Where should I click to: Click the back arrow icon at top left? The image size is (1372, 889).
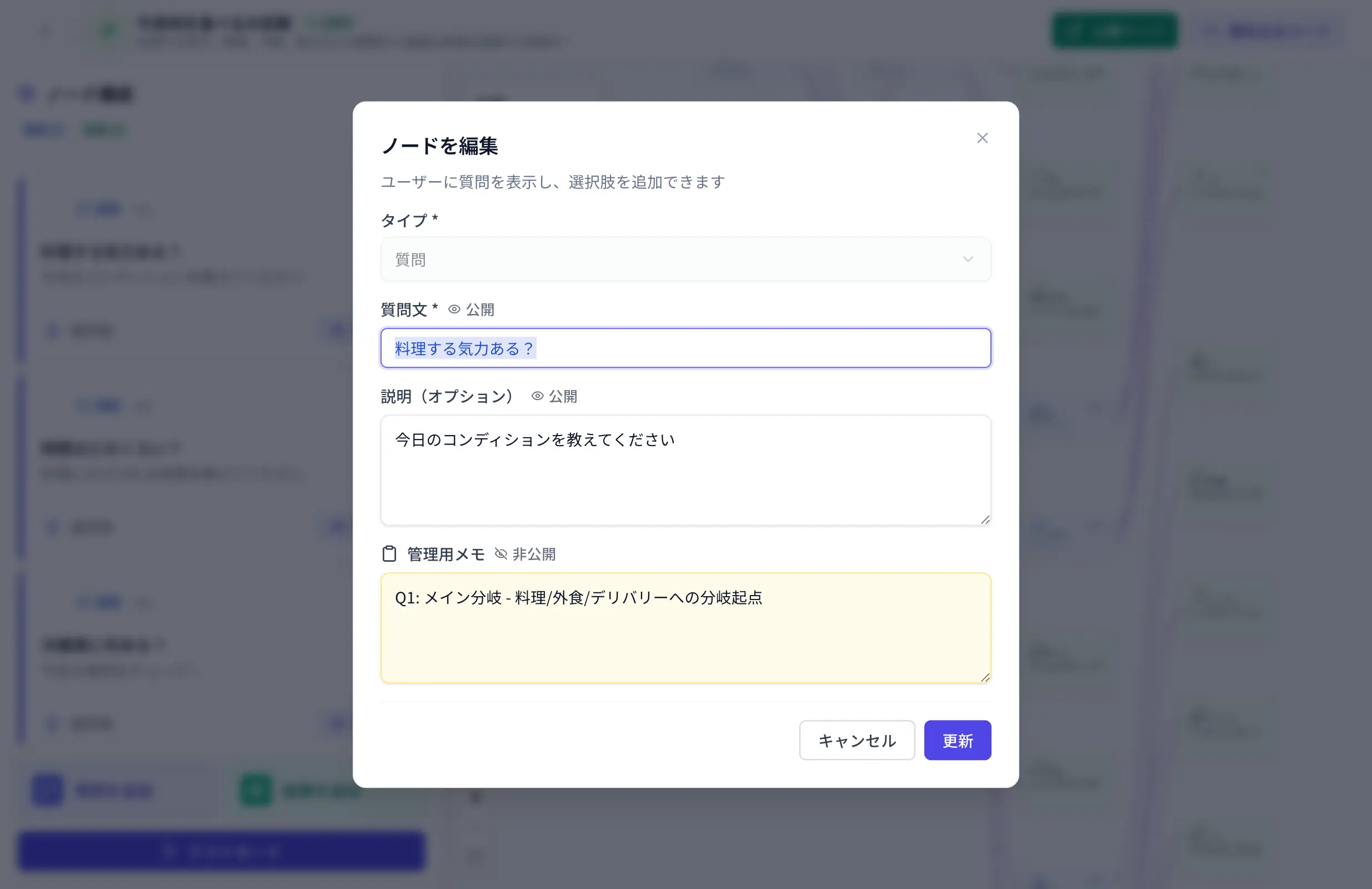(x=45, y=30)
